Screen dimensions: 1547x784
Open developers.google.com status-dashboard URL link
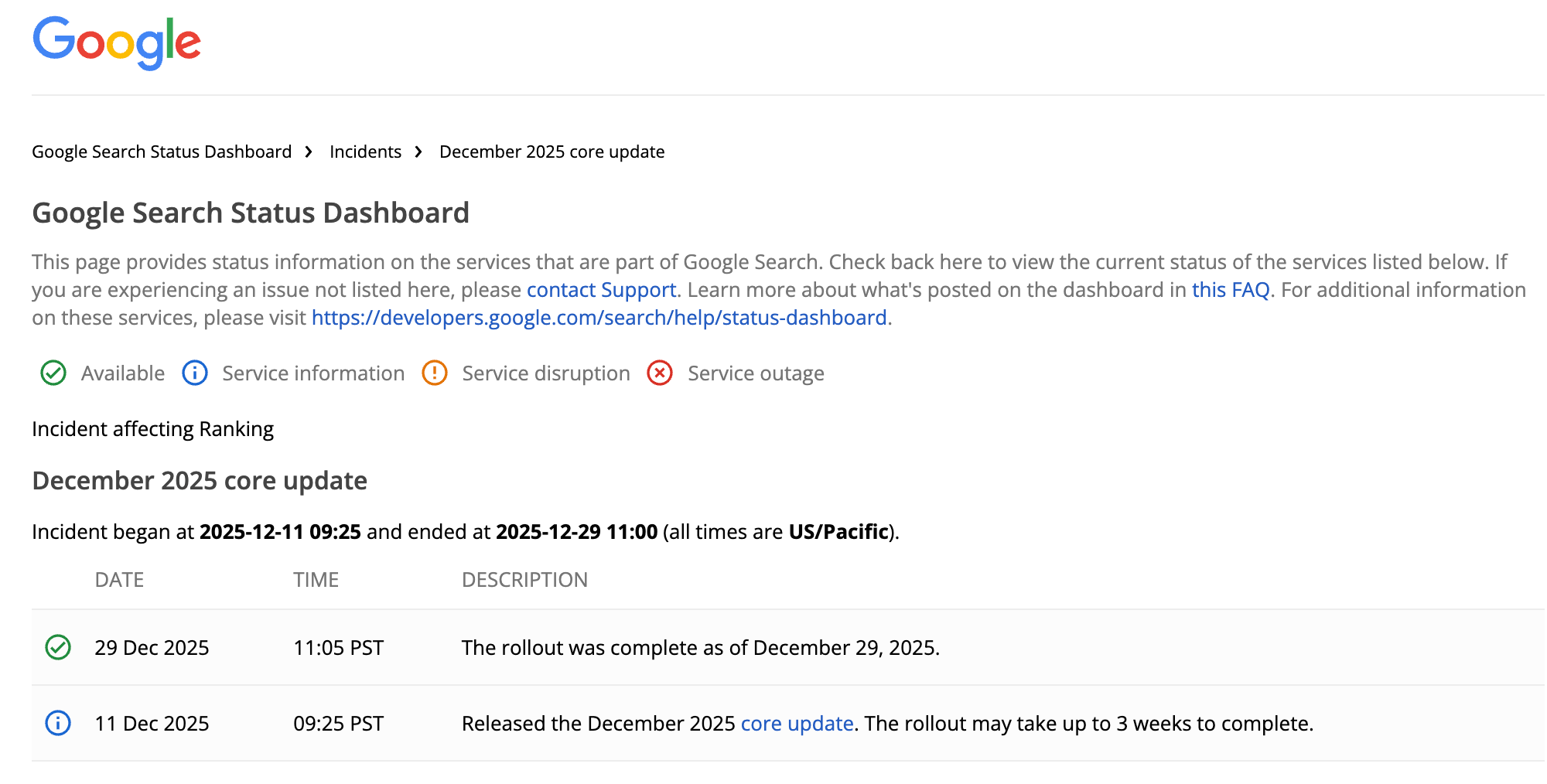[x=599, y=318]
